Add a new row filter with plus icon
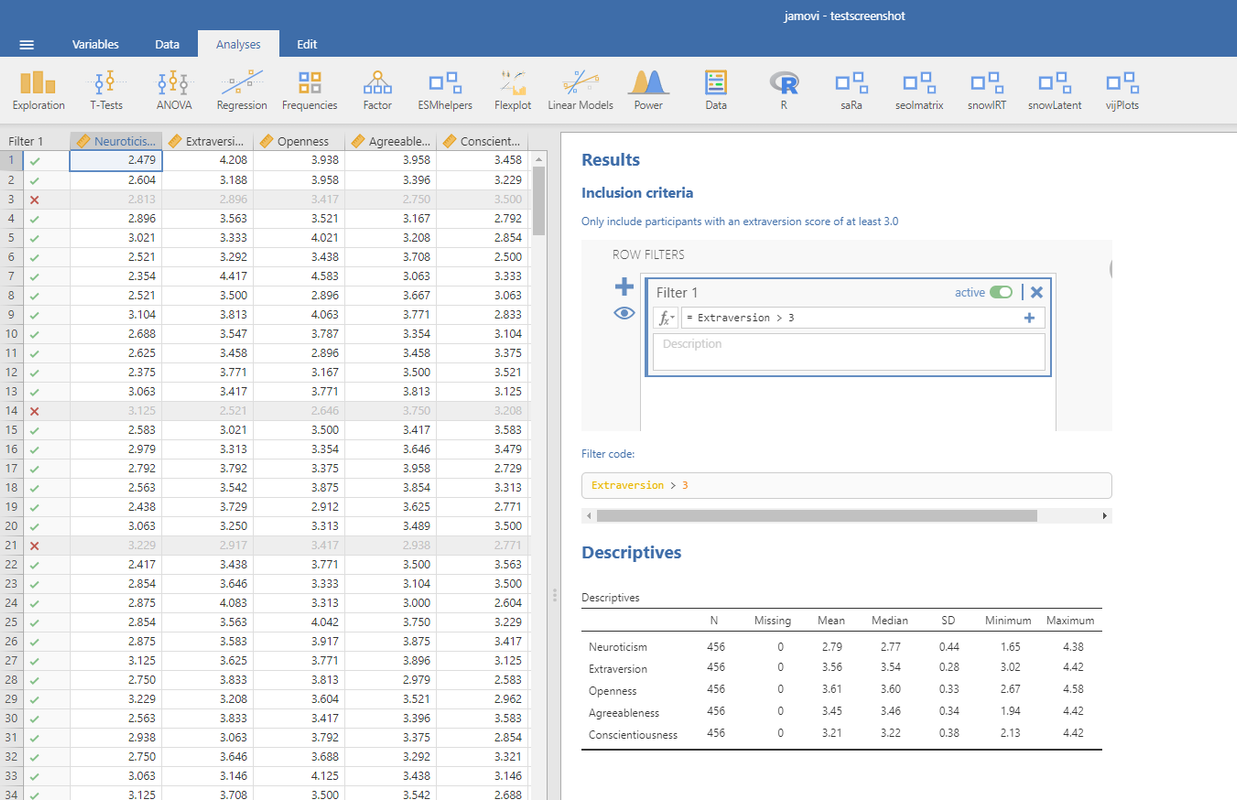 pos(624,287)
